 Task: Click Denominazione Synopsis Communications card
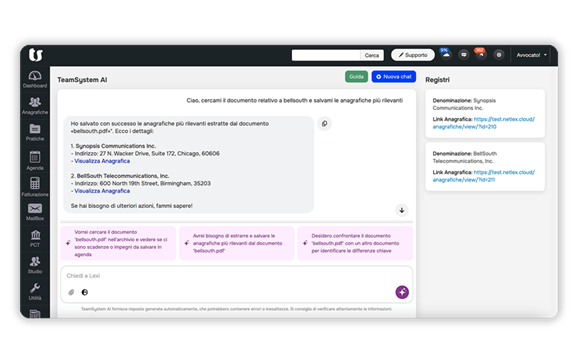pos(485,113)
